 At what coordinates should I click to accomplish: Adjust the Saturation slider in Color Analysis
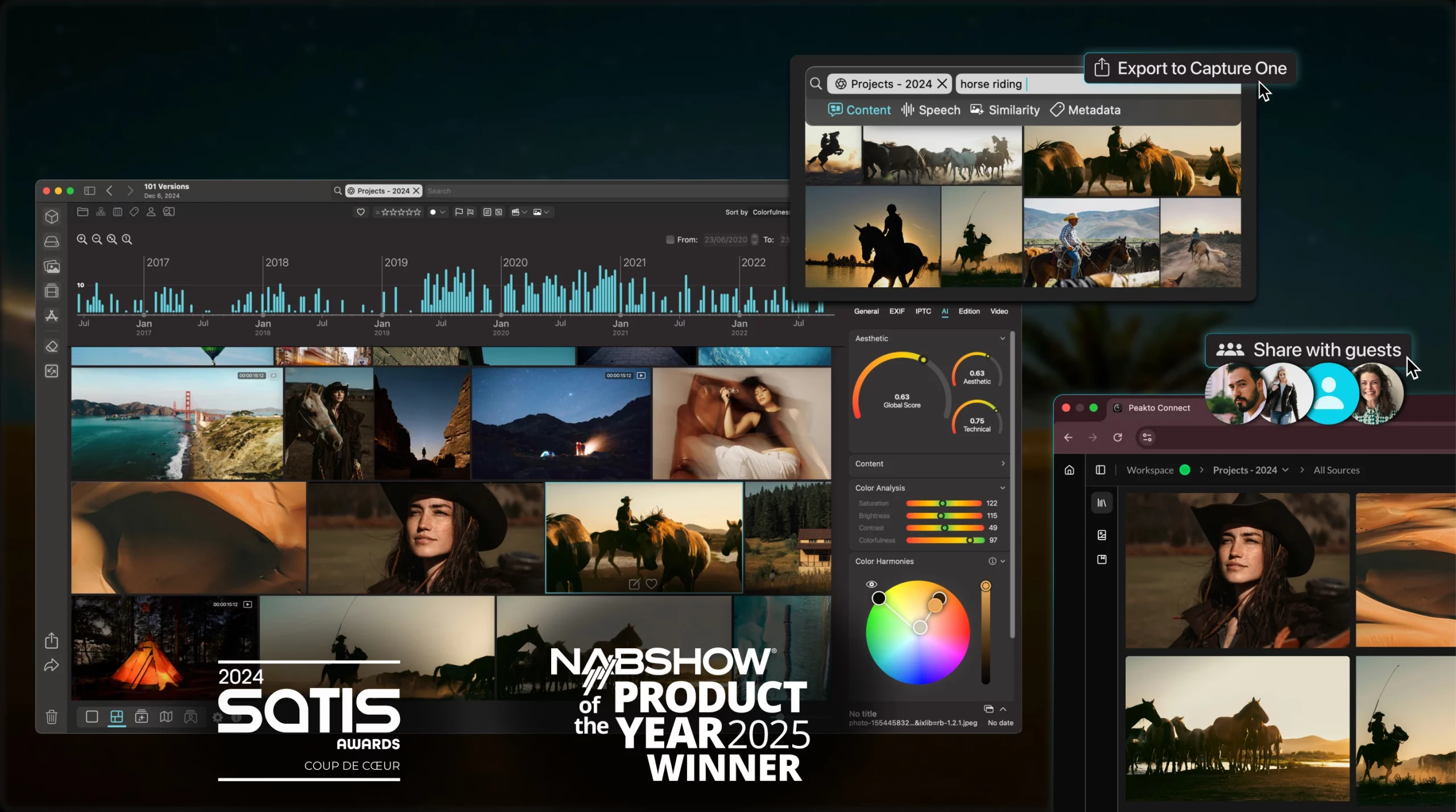click(x=942, y=504)
